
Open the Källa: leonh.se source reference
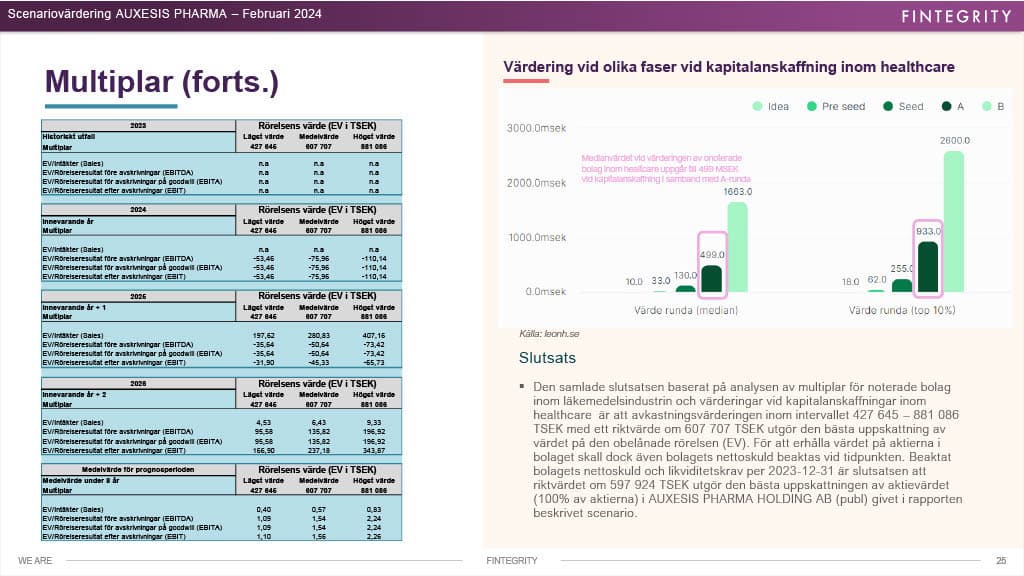[549, 334]
